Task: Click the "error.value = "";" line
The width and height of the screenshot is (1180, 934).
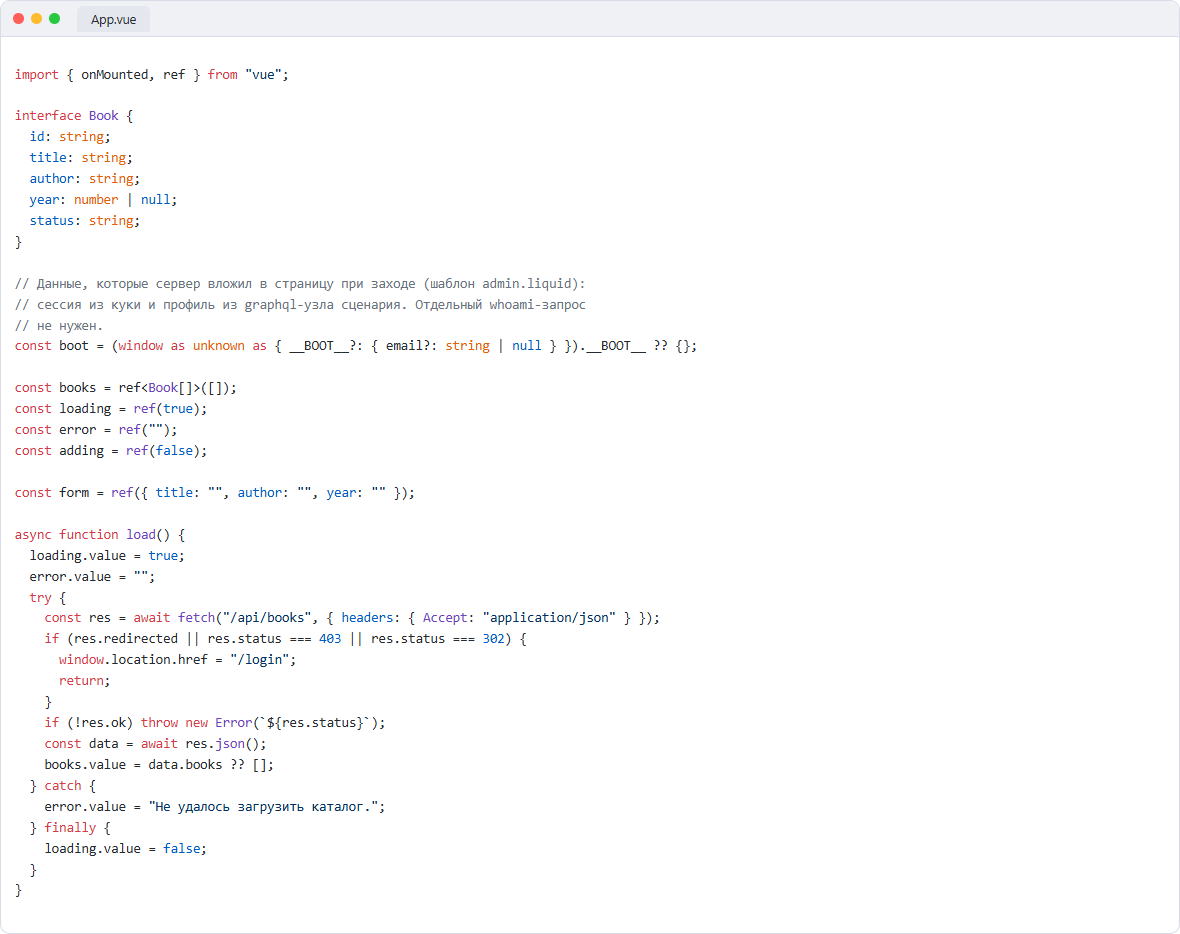Action: click(93, 577)
